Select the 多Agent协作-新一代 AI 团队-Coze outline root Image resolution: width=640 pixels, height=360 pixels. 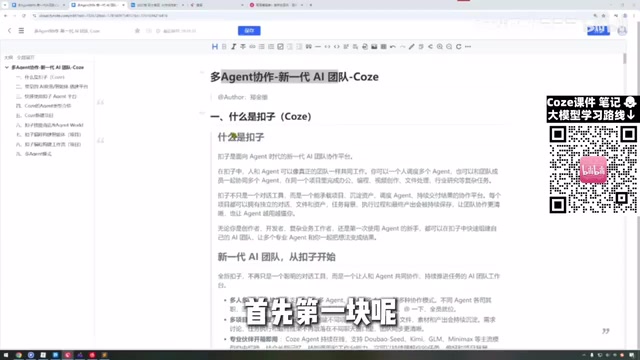click(47, 67)
